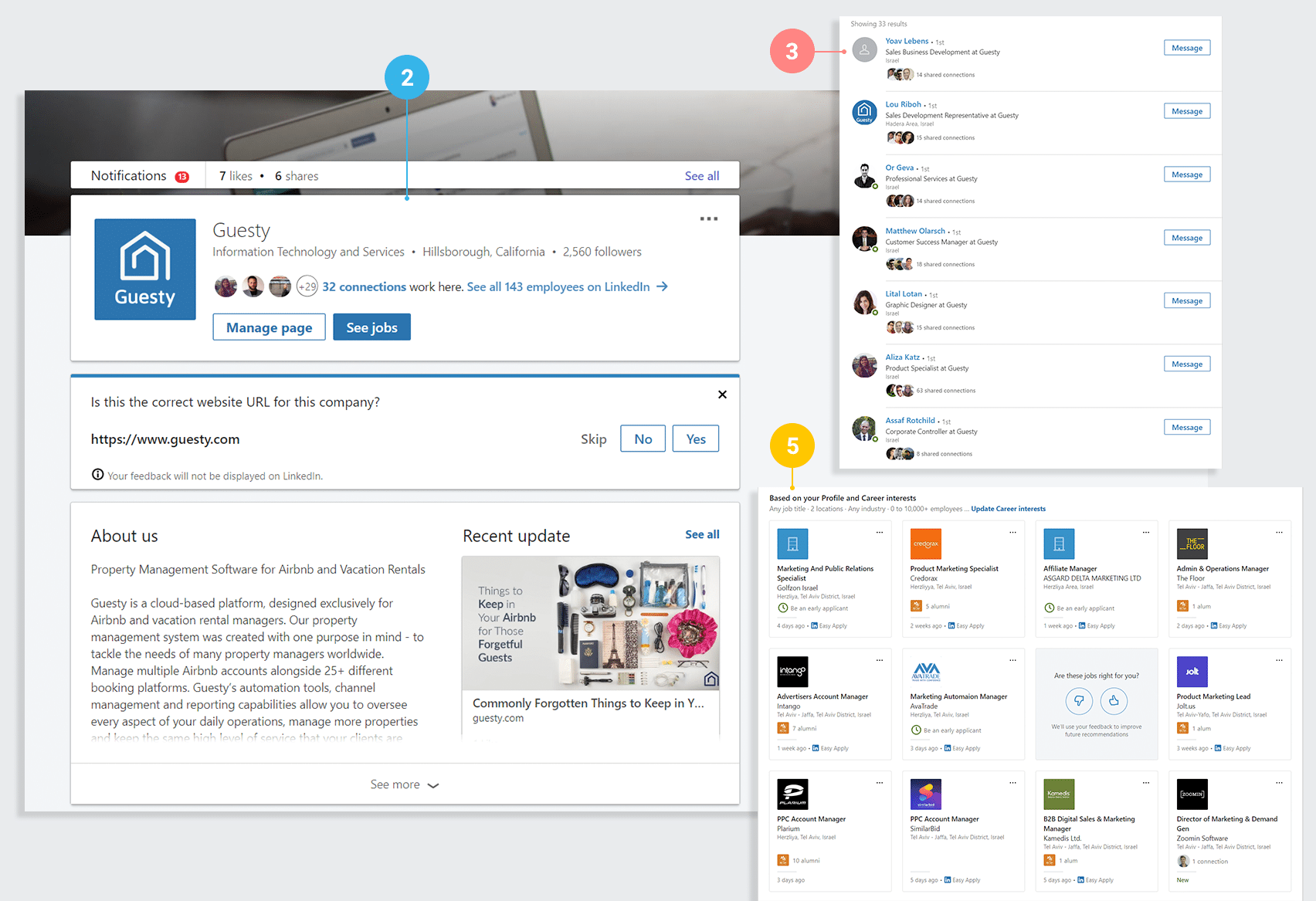Click arrow icon after See all employees
1316x901 pixels.
click(x=662, y=286)
